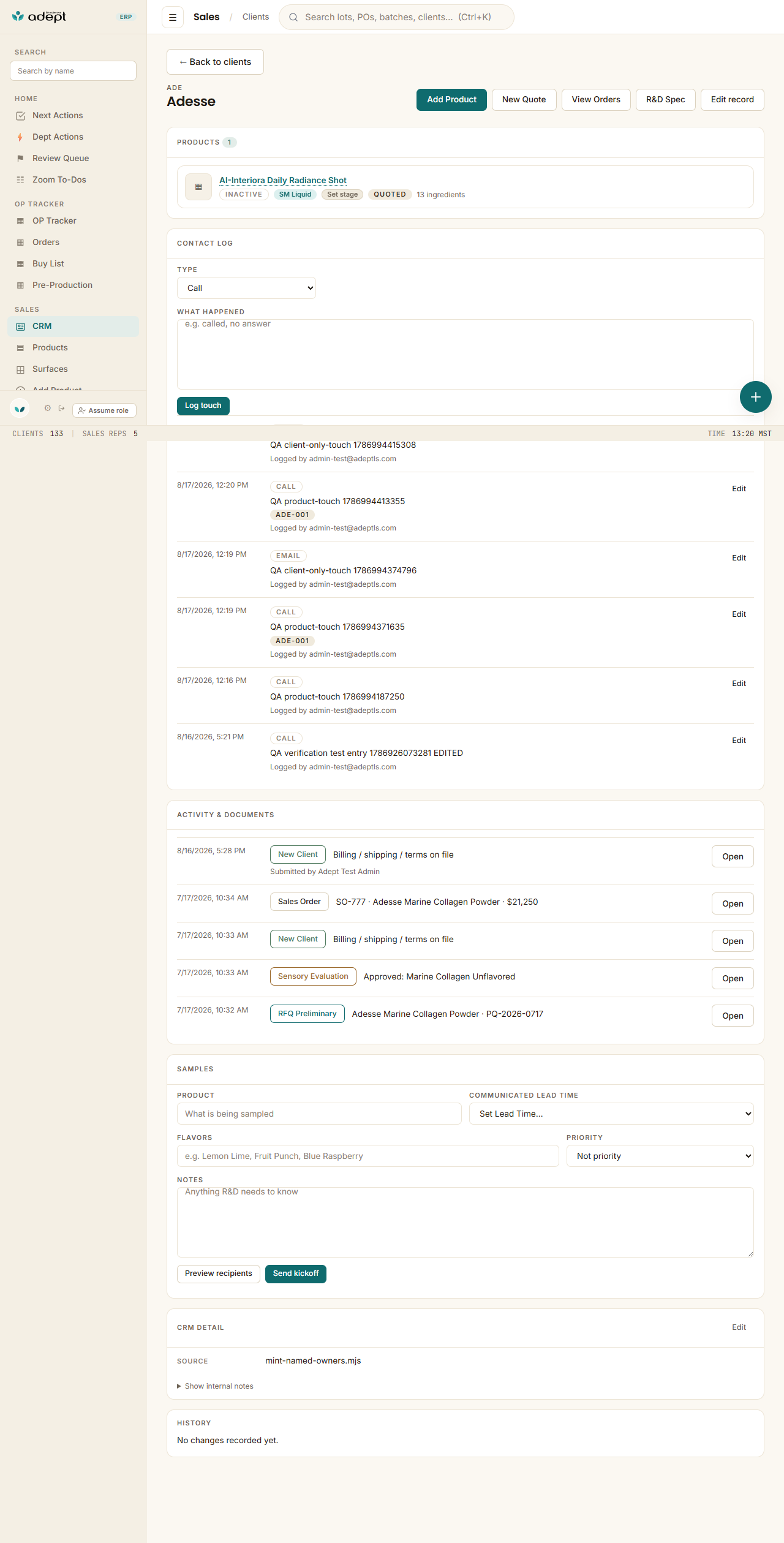Open the Sales Order SO-777 document
784x1543 pixels.
(x=733, y=904)
